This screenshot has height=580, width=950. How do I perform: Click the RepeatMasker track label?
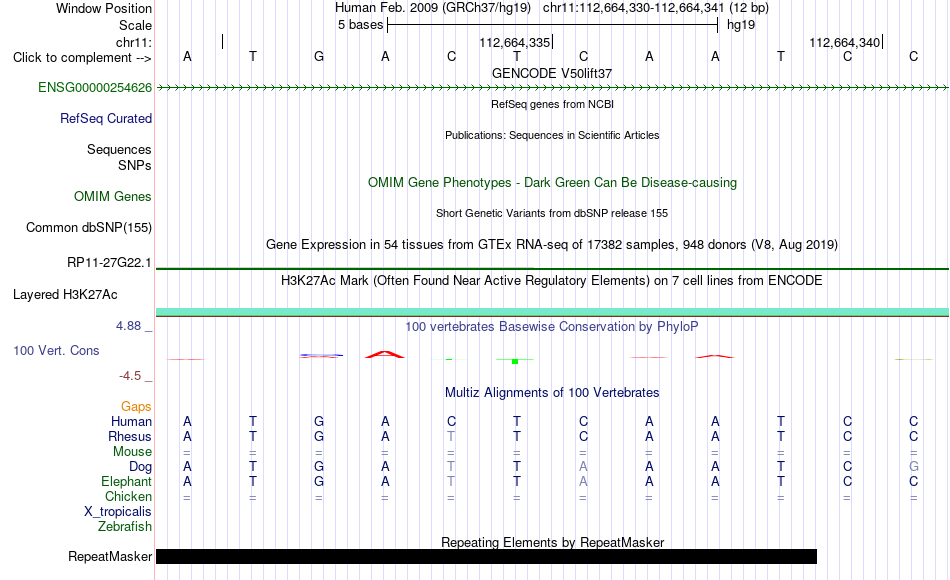[110, 556]
